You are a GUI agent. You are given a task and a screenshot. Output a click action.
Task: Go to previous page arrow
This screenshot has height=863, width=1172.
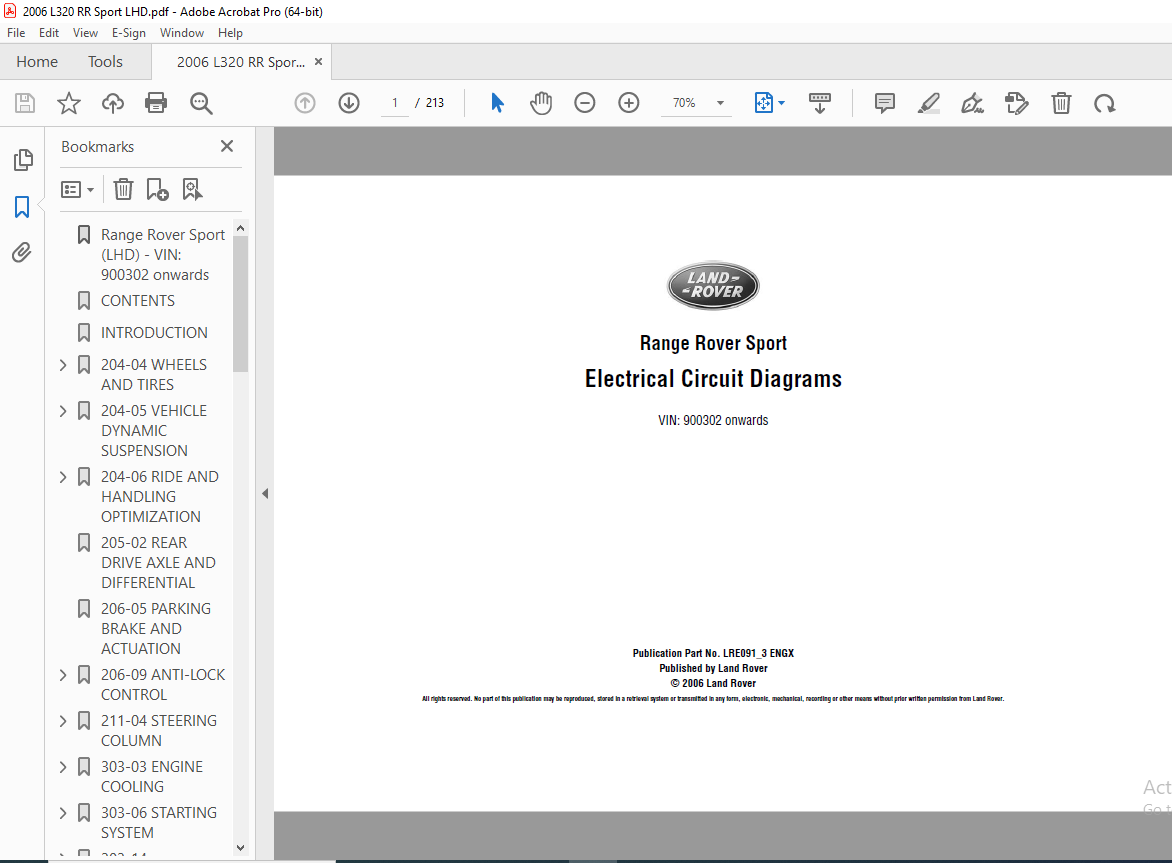[305, 102]
